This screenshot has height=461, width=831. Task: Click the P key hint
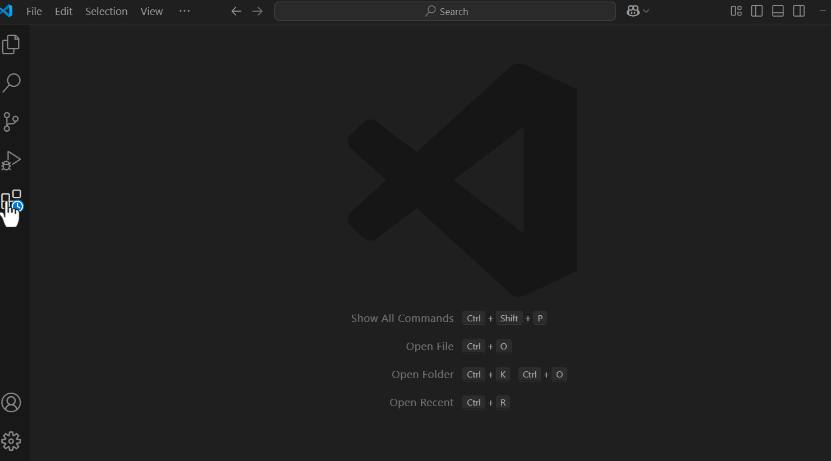point(540,318)
